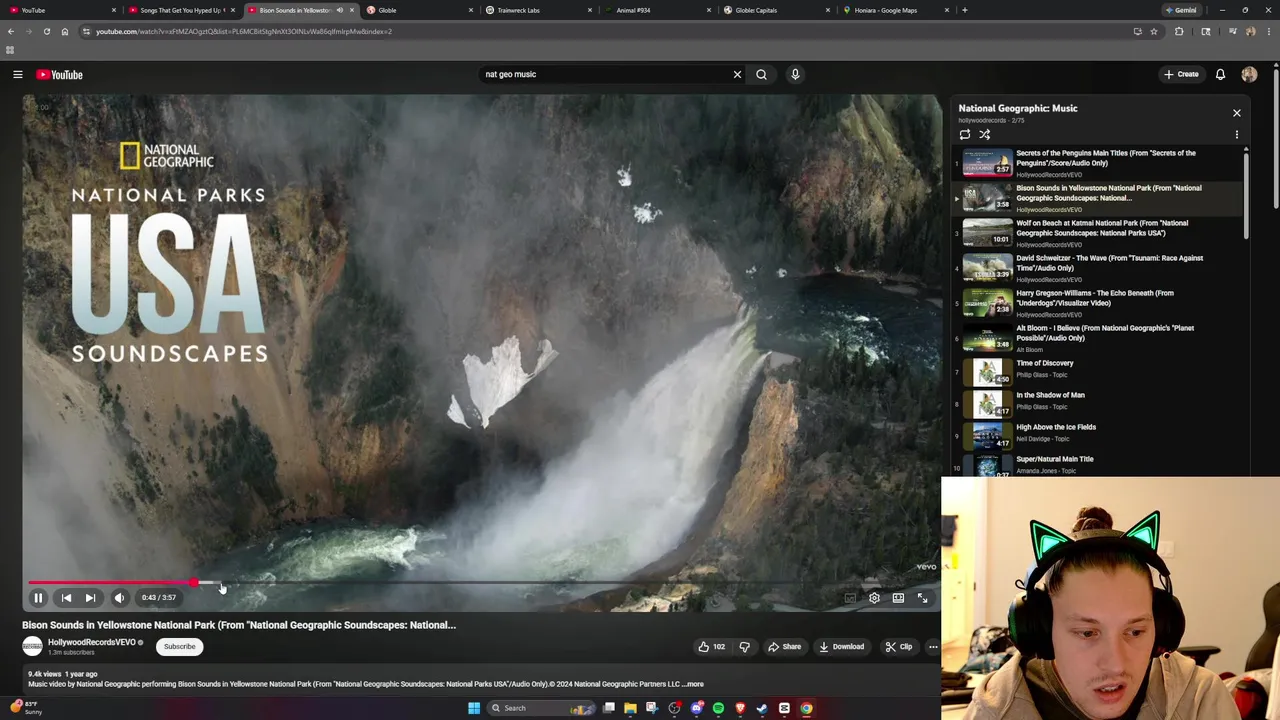Open Steam from the taskbar
The image size is (1280, 720).
[x=762, y=708]
